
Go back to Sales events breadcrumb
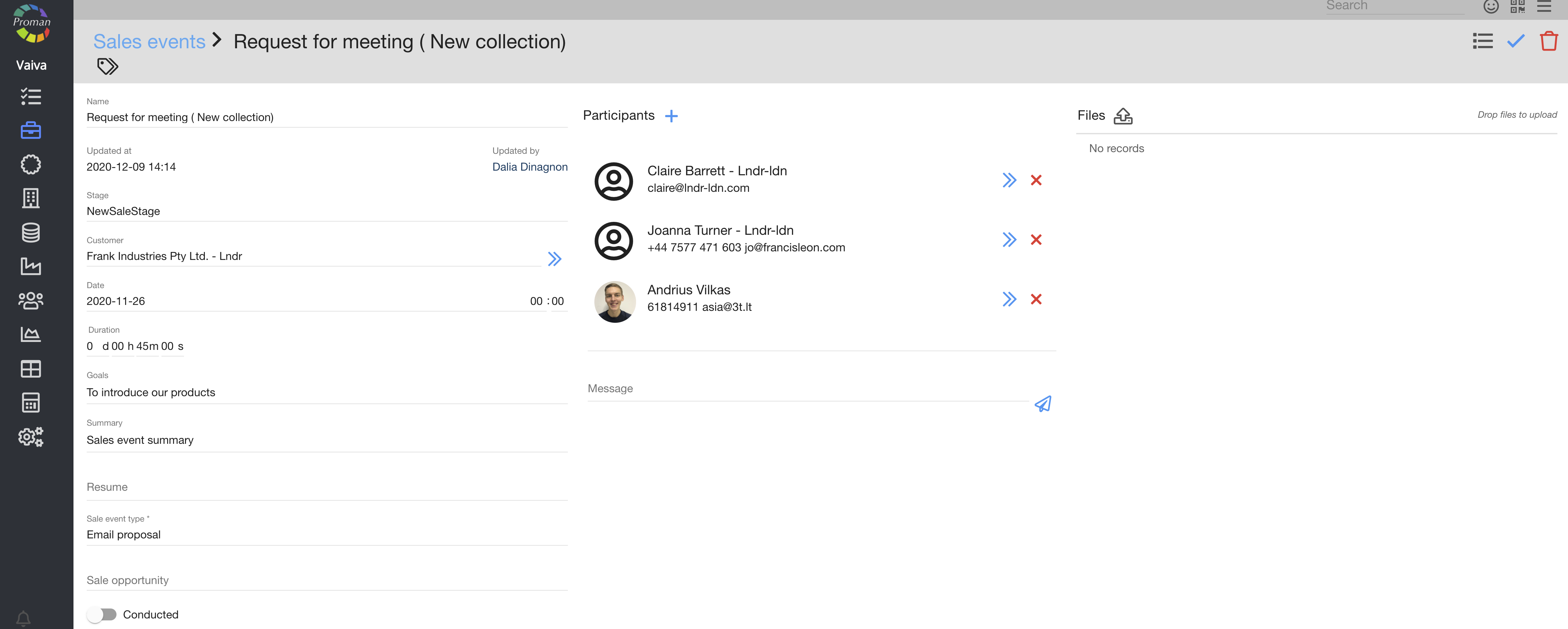coord(149,41)
